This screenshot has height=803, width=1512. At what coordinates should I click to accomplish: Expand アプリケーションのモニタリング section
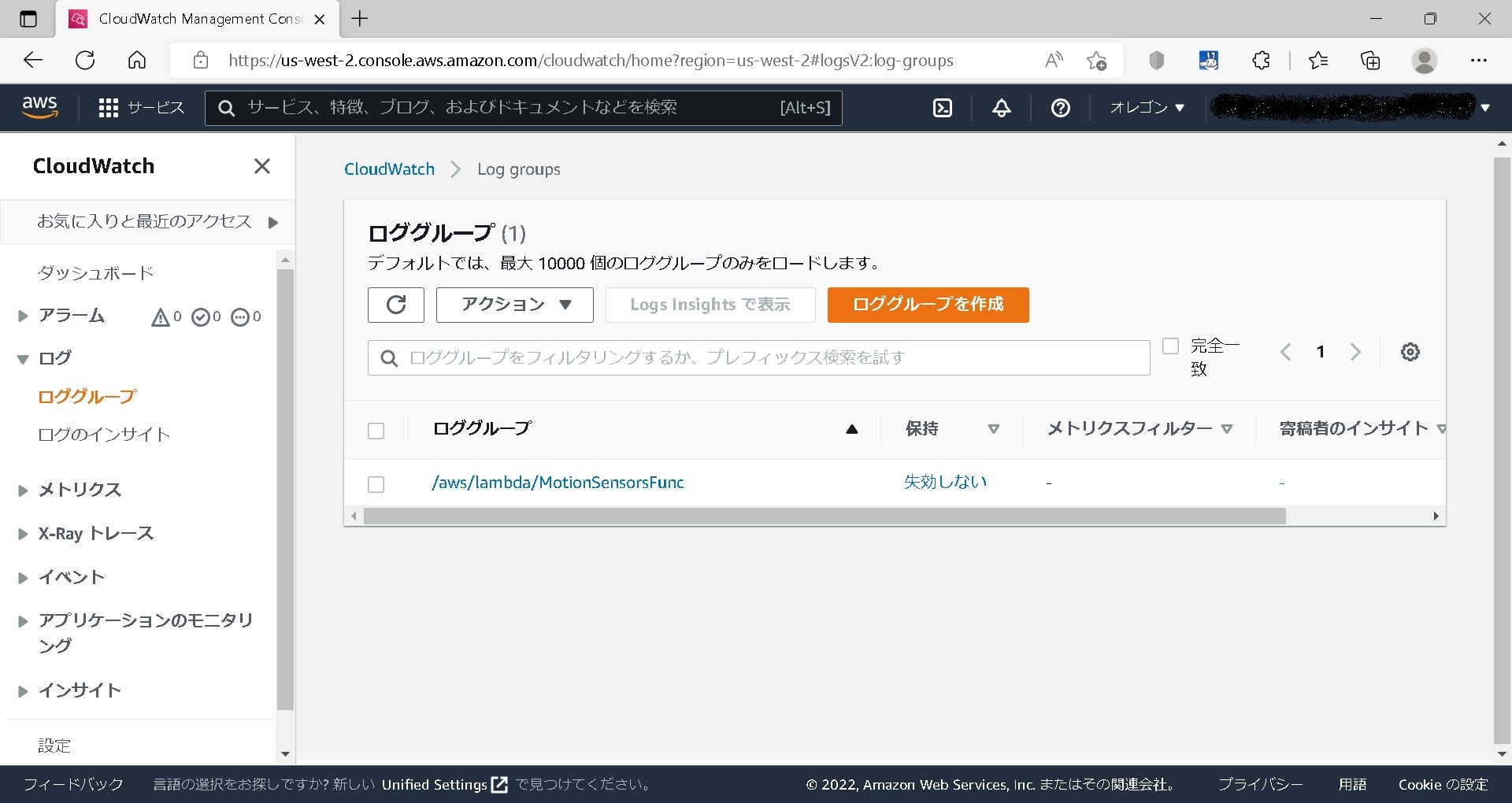coord(23,621)
